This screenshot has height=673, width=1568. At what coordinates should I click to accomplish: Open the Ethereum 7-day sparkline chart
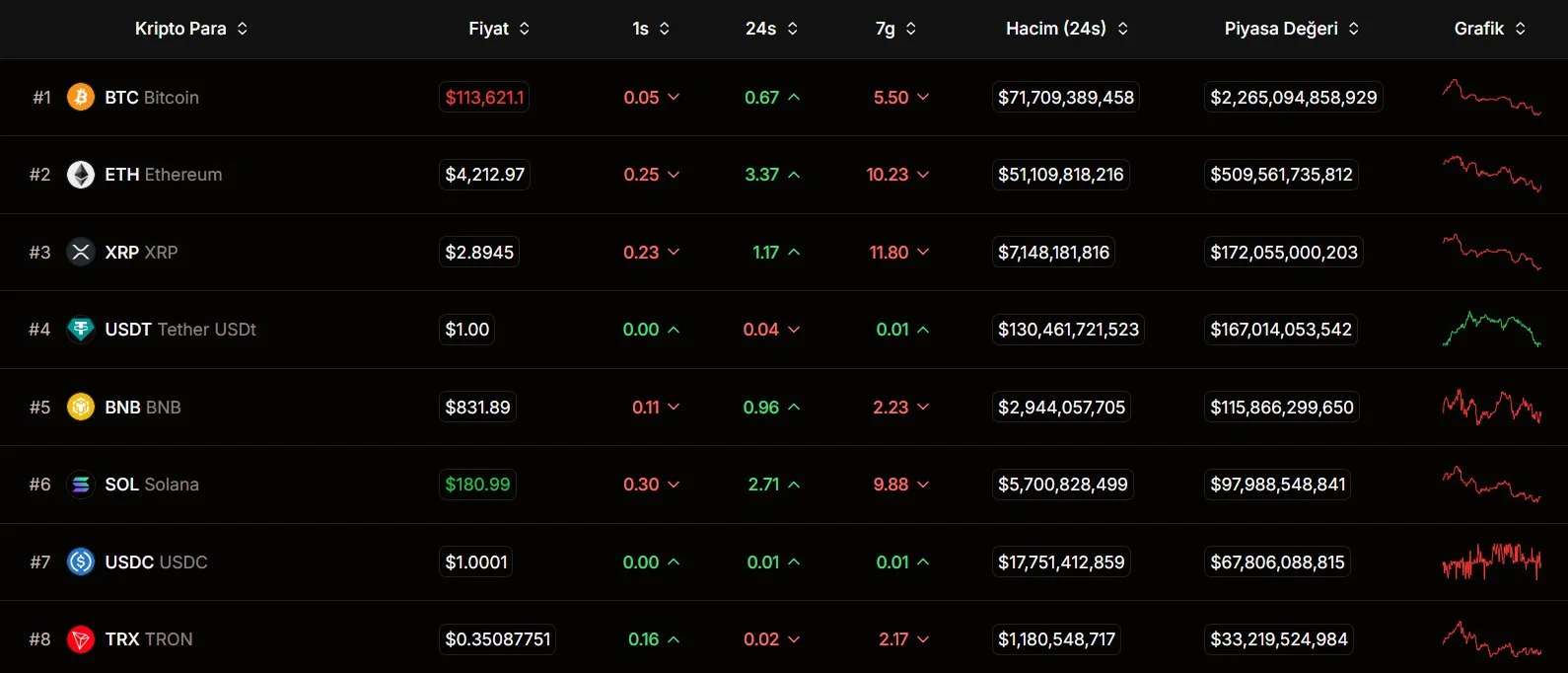[1491, 174]
